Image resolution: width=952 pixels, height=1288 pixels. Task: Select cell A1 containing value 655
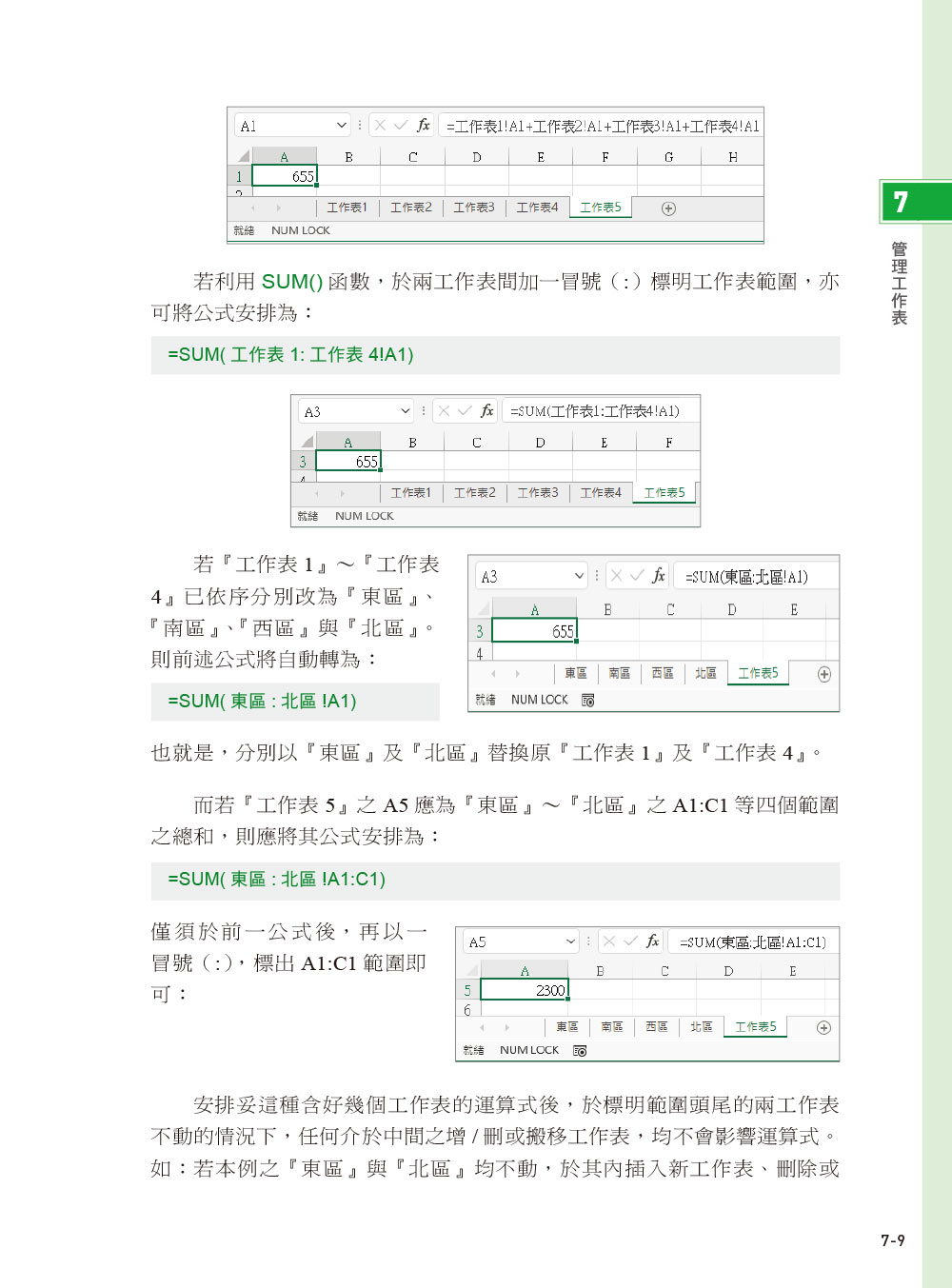tap(286, 173)
